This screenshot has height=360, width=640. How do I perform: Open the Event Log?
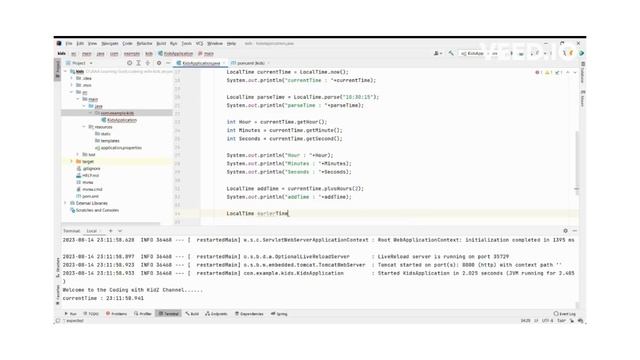click(x=565, y=314)
